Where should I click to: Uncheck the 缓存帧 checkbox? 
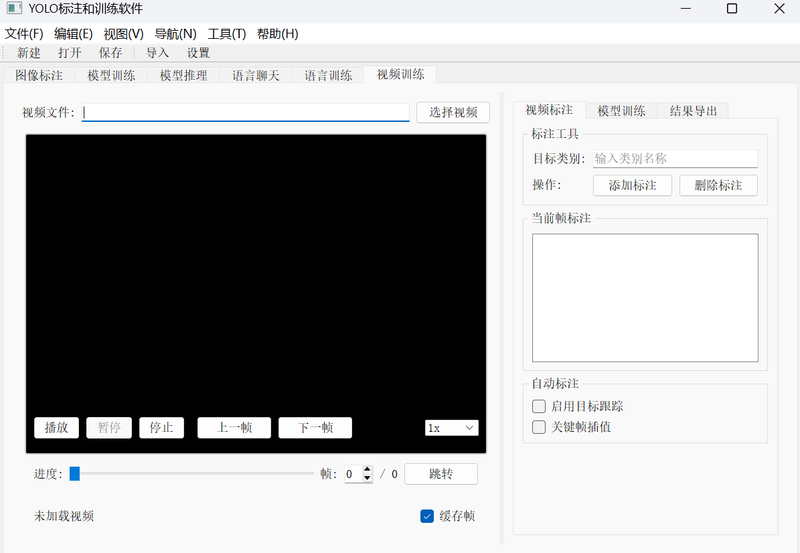coord(427,516)
